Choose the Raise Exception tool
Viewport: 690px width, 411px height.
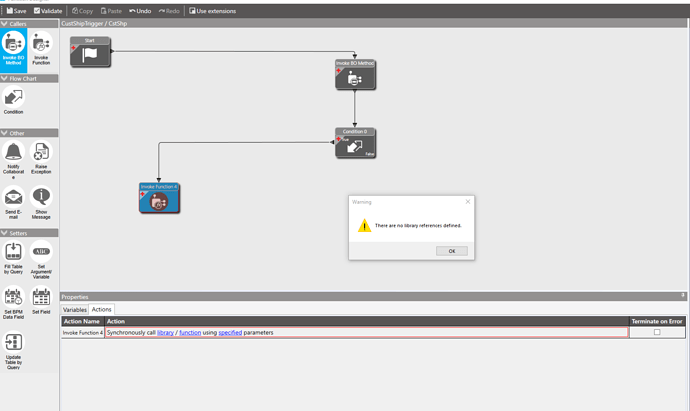[41, 158]
